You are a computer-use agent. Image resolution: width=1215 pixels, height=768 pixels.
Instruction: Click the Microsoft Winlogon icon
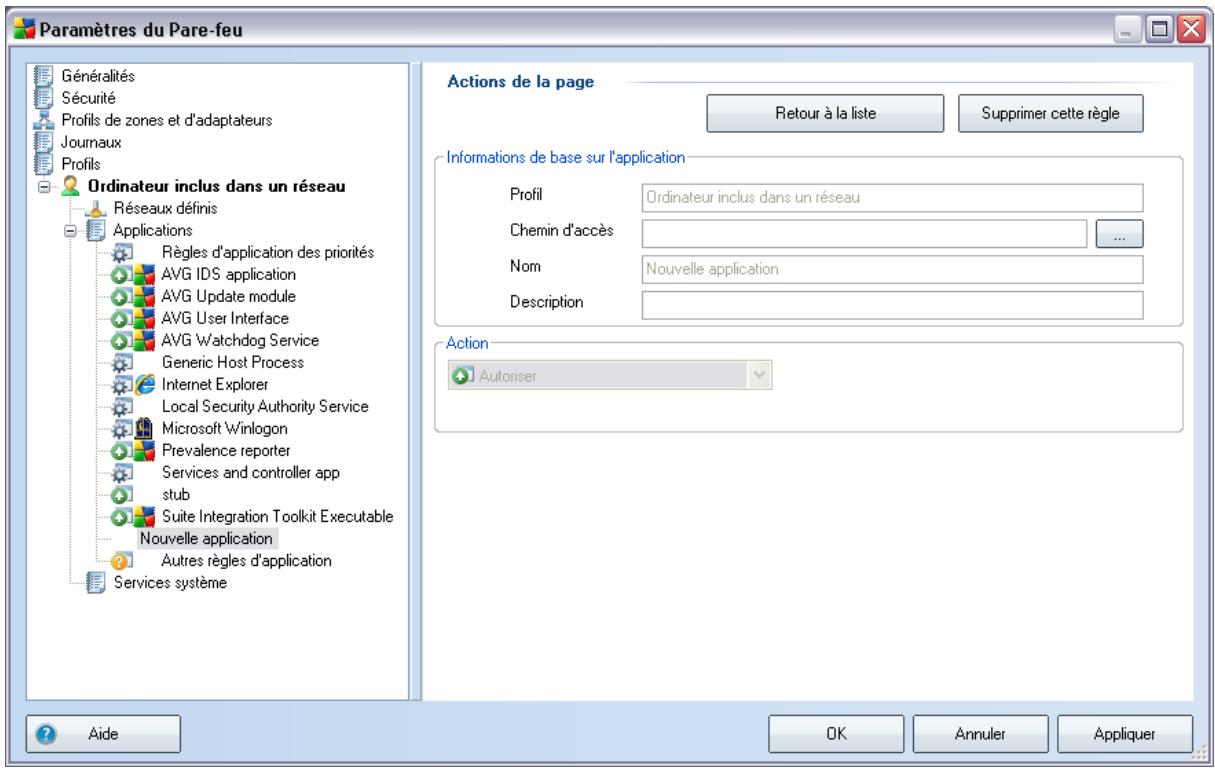coord(145,428)
